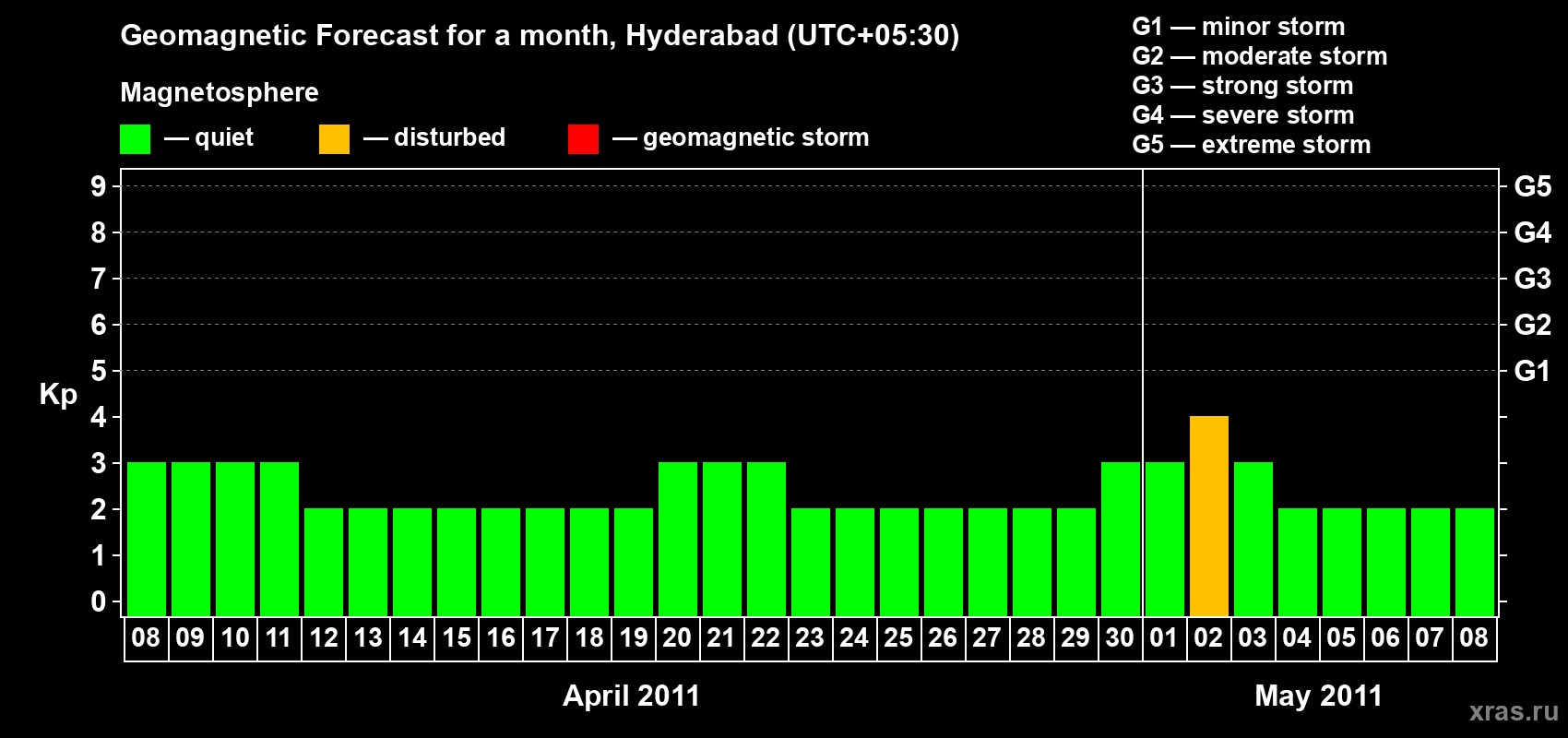
Task: Click the right-axis G3 label
Action: 1533,279
